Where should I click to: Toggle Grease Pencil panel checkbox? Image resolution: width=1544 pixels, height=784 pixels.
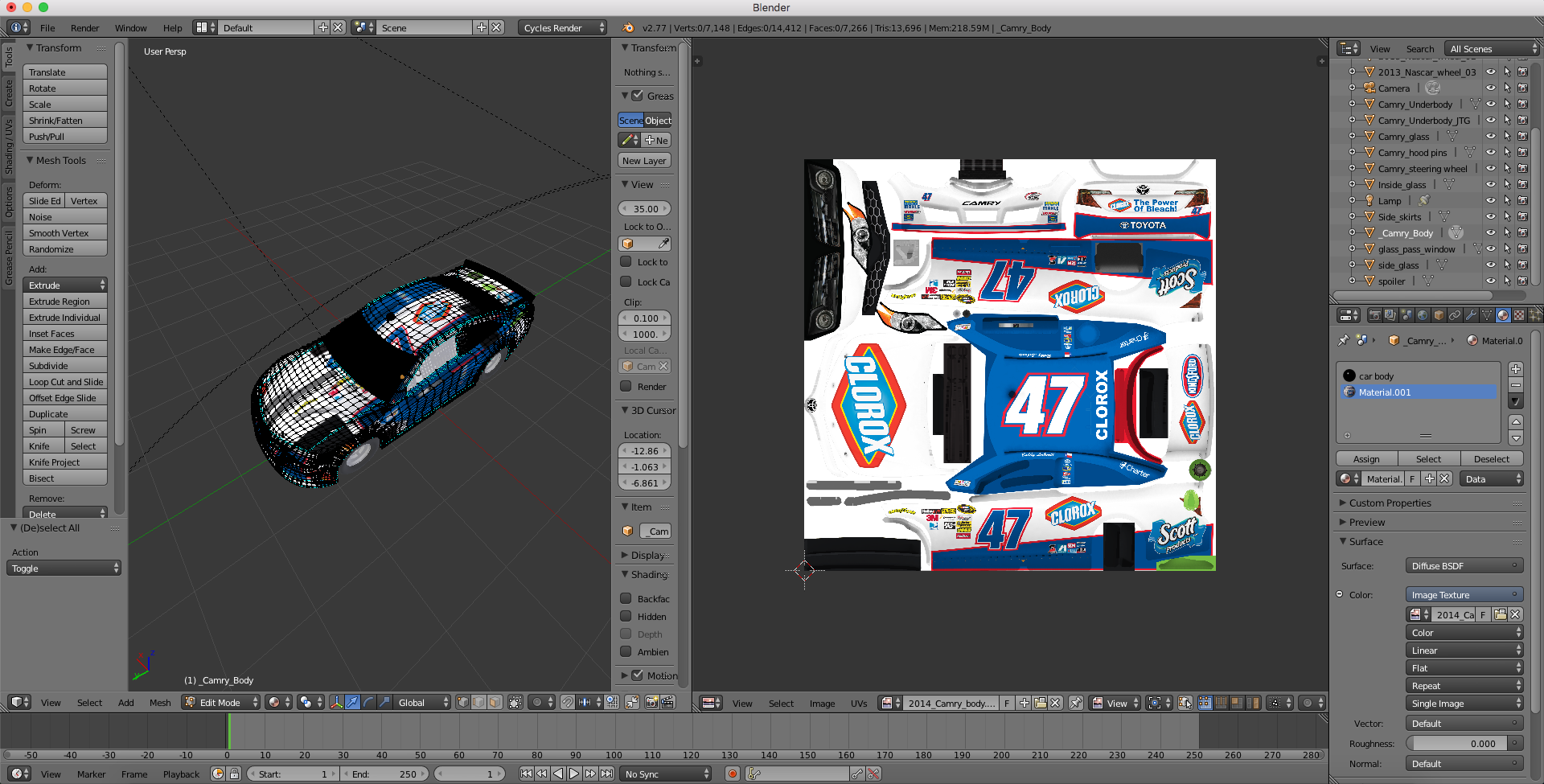637,96
